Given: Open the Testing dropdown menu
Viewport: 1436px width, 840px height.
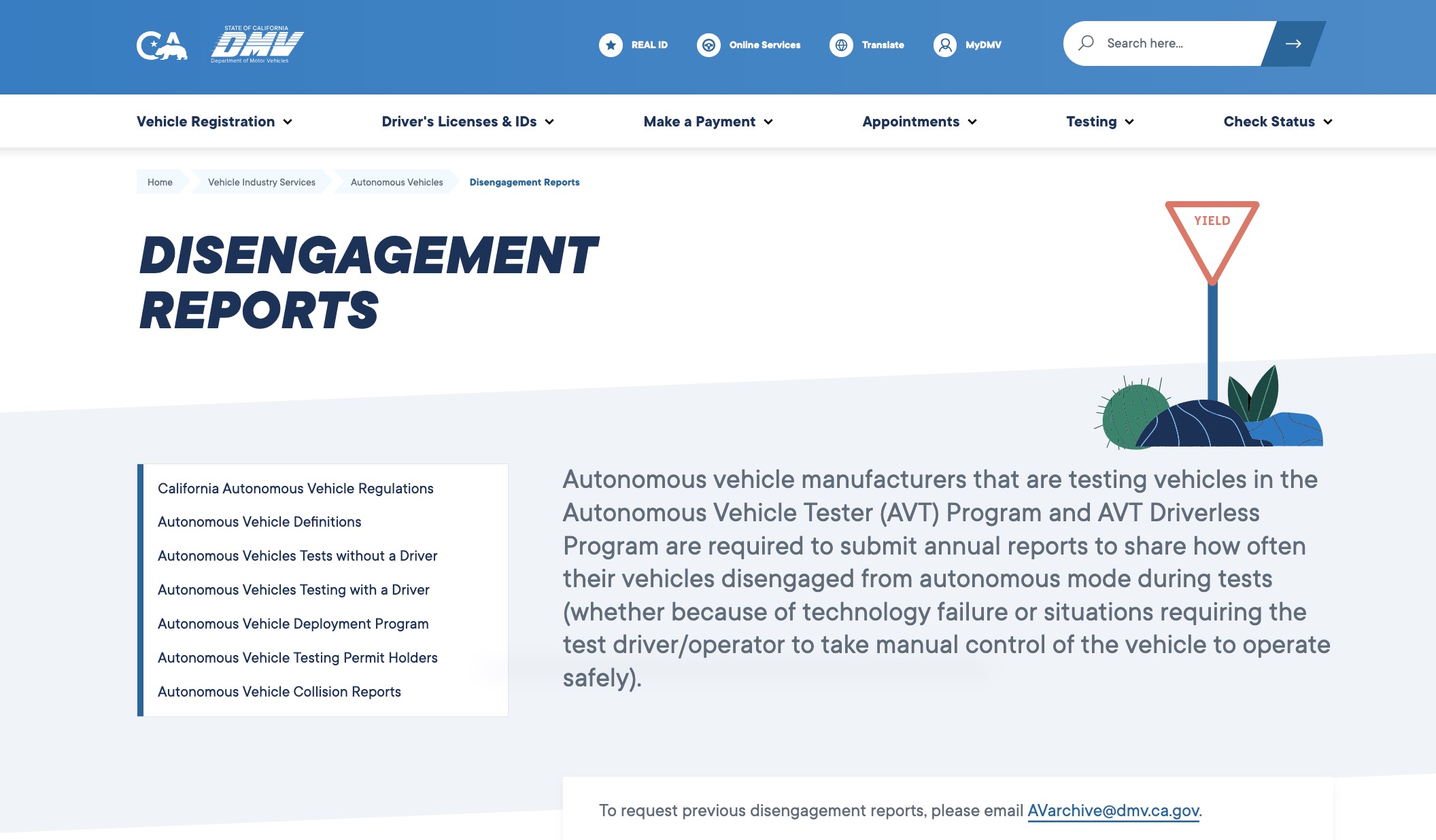Looking at the screenshot, I should pyautogui.click(x=1099, y=122).
